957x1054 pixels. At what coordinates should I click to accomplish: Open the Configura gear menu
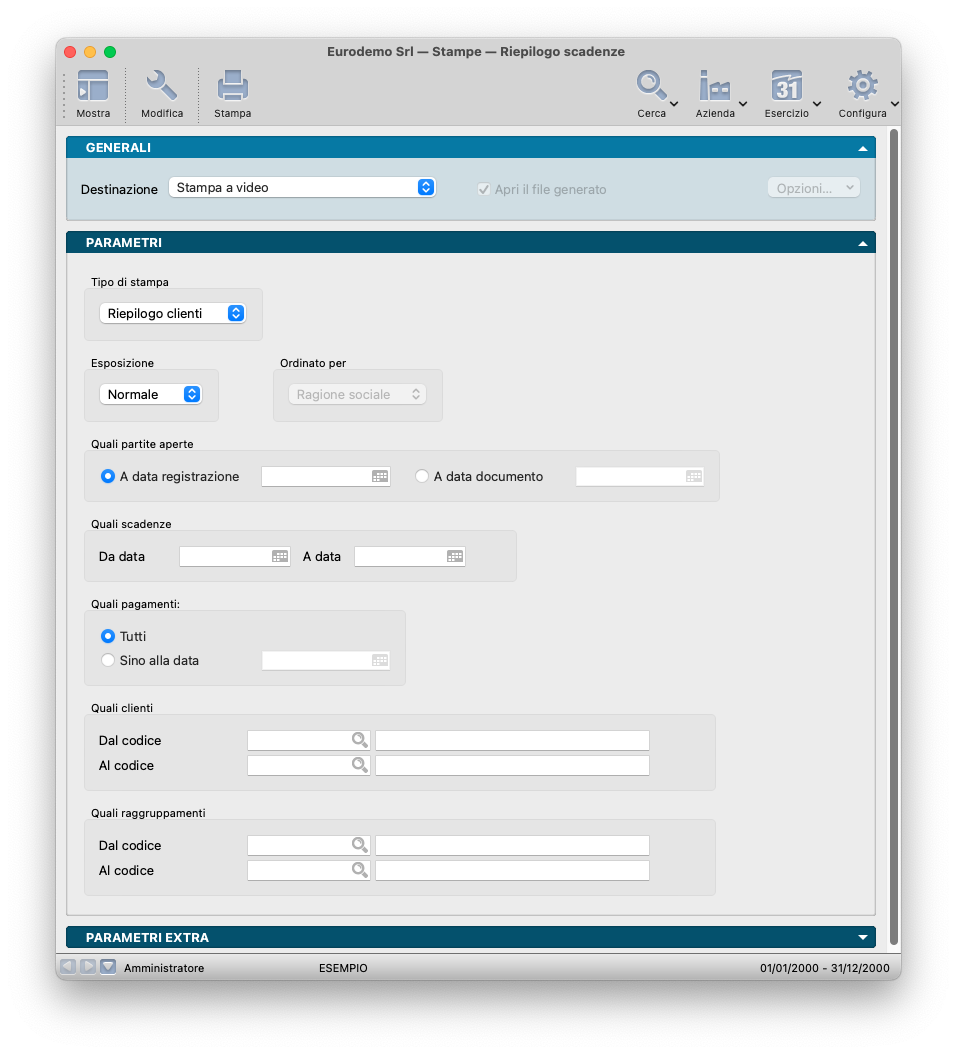pyautogui.click(x=862, y=87)
